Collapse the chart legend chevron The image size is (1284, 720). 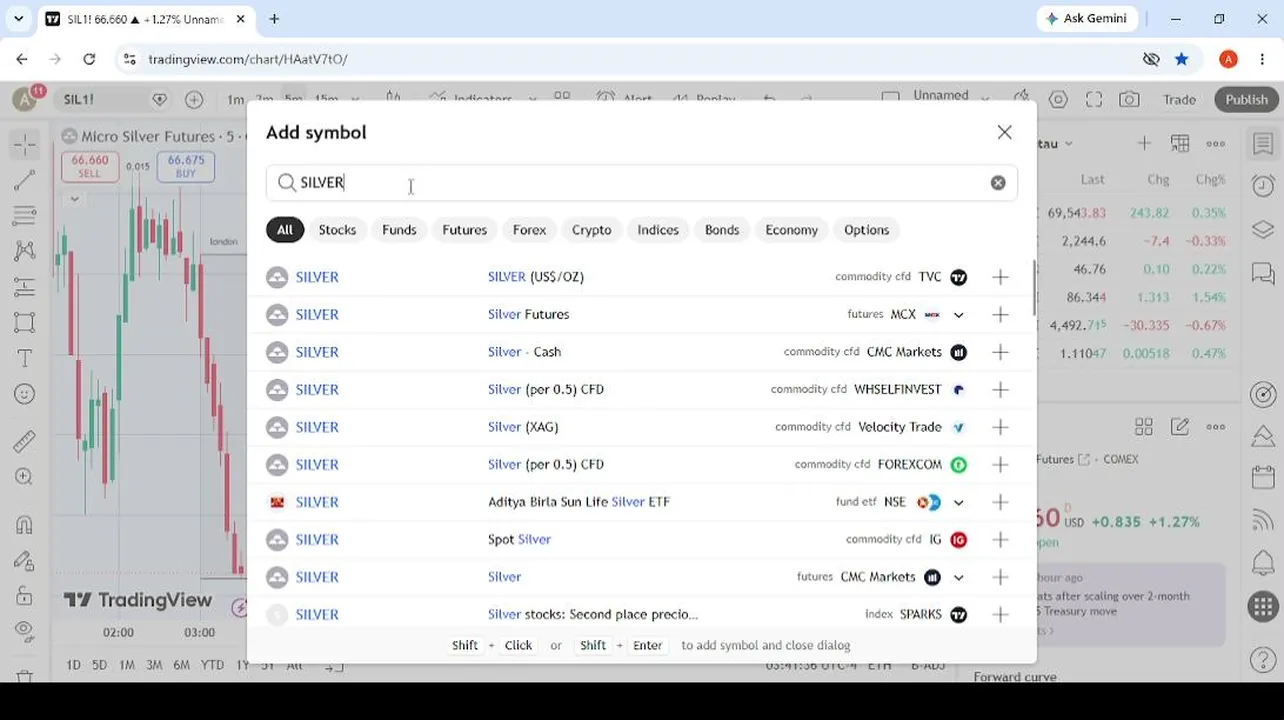click(x=74, y=199)
